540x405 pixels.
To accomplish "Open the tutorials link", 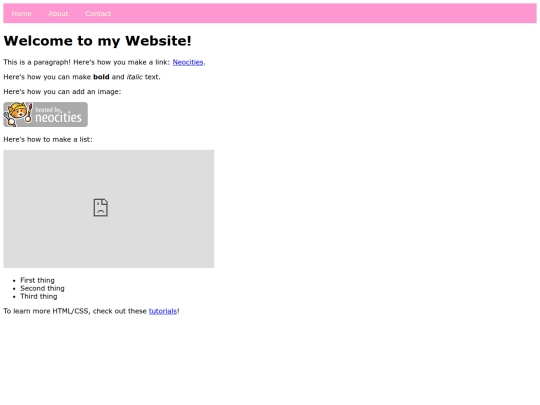I will pyautogui.click(x=163, y=311).
